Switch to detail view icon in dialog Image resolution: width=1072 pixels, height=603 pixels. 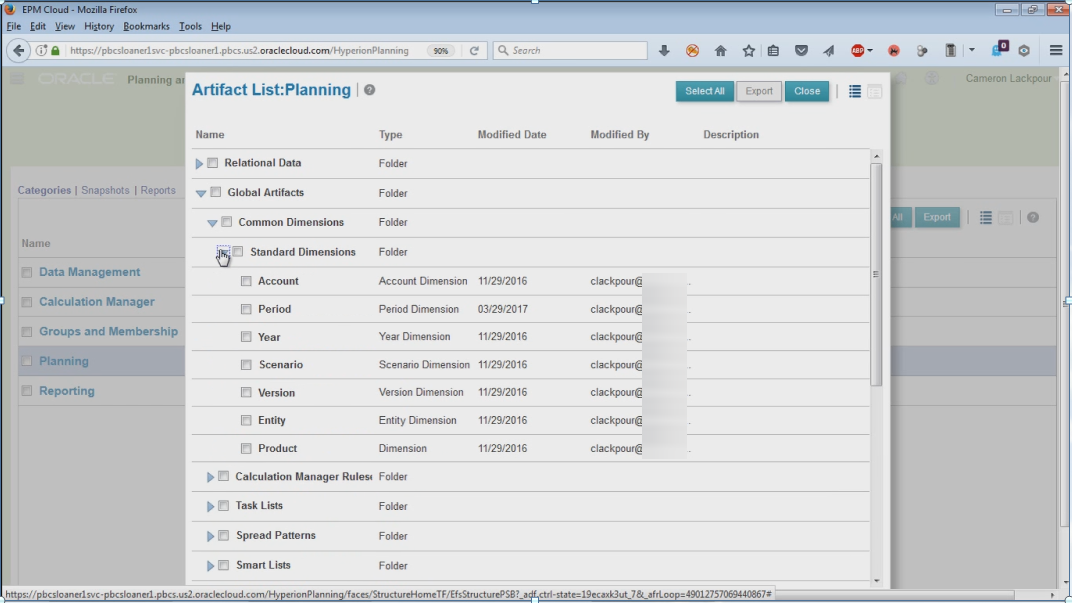click(874, 91)
